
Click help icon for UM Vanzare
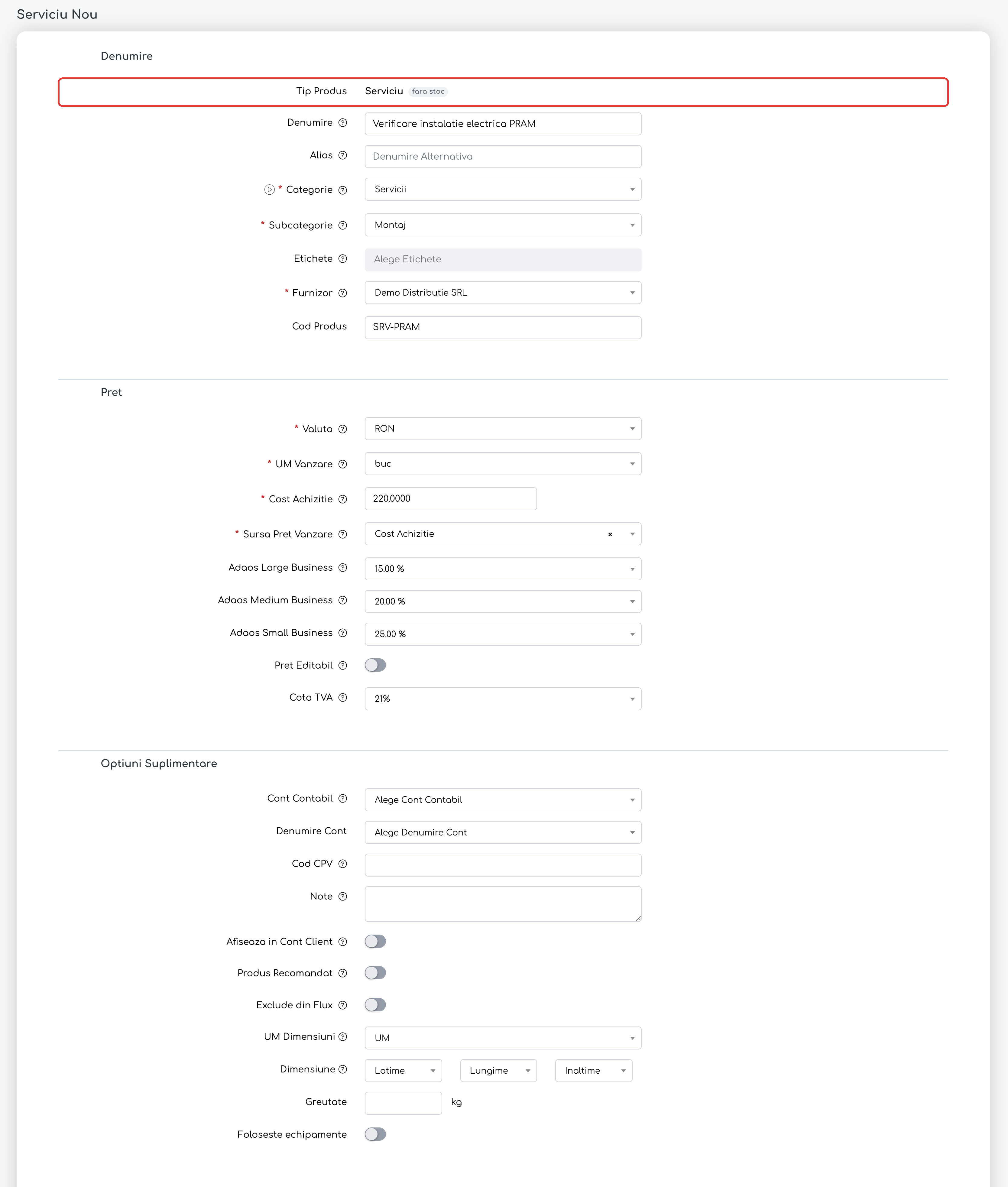tap(342, 464)
